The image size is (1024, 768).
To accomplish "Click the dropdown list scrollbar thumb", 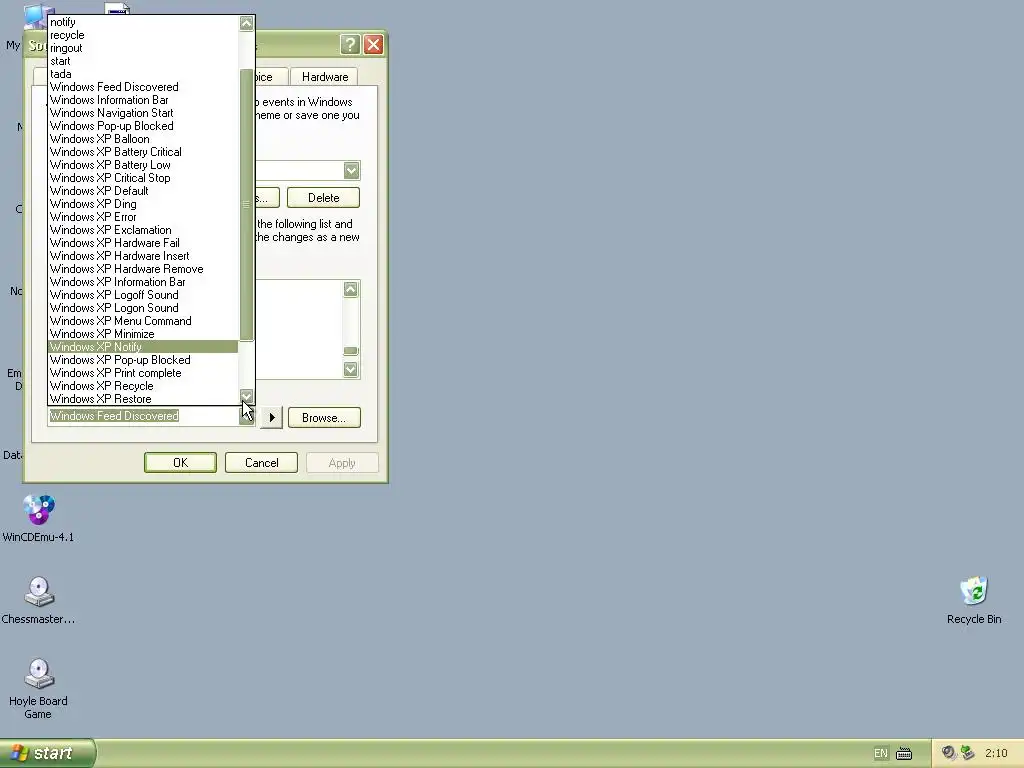I will (246, 205).
